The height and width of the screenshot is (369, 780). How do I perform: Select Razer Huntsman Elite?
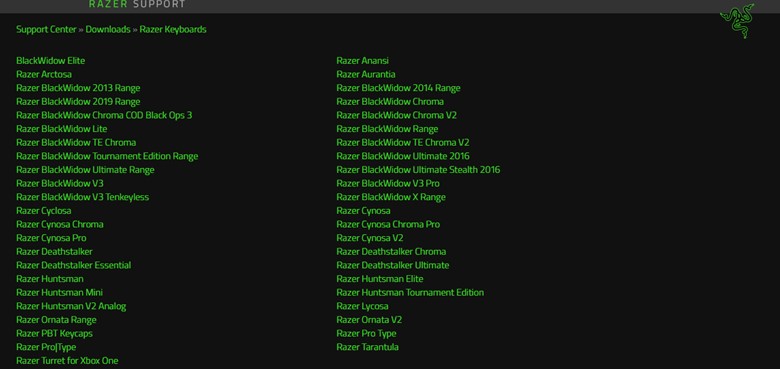380,279
